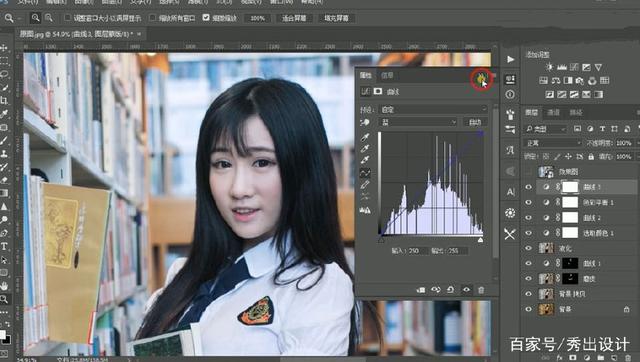Switch to the 通道 tab in Layers panel
640x362 pixels.
(553, 113)
